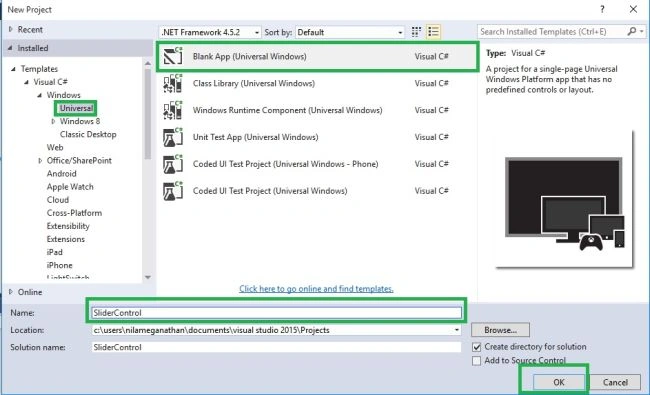Open link to find templates online
This screenshot has width=650, height=395.
tap(316, 289)
